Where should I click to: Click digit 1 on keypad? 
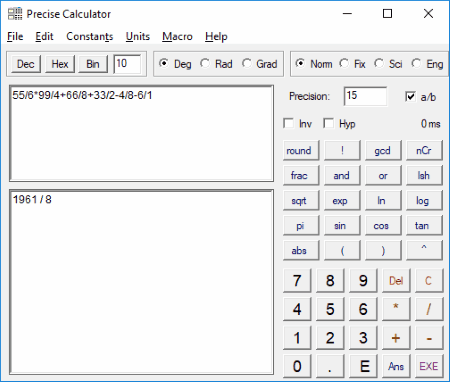(x=297, y=338)
